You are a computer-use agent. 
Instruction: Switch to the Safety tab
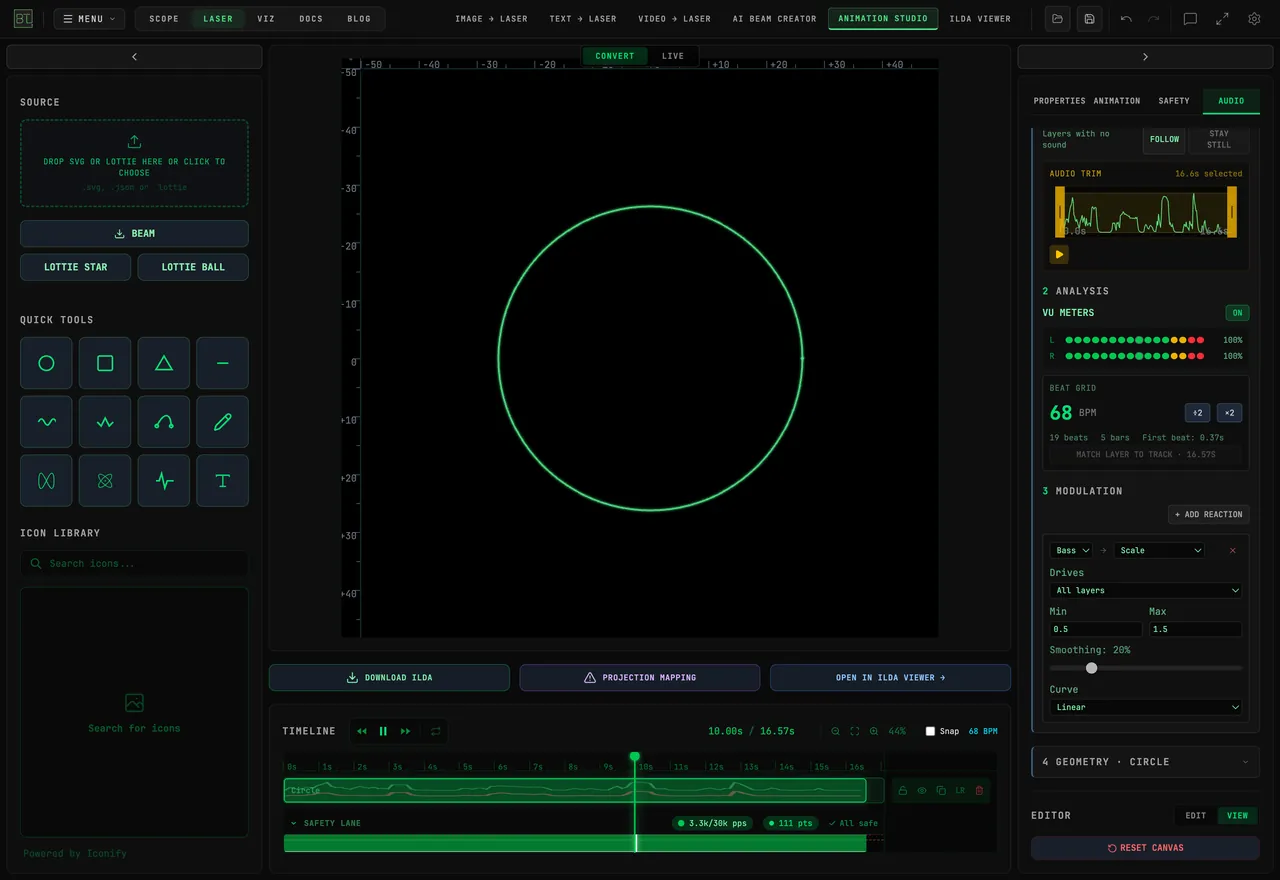coord(1174,101)
